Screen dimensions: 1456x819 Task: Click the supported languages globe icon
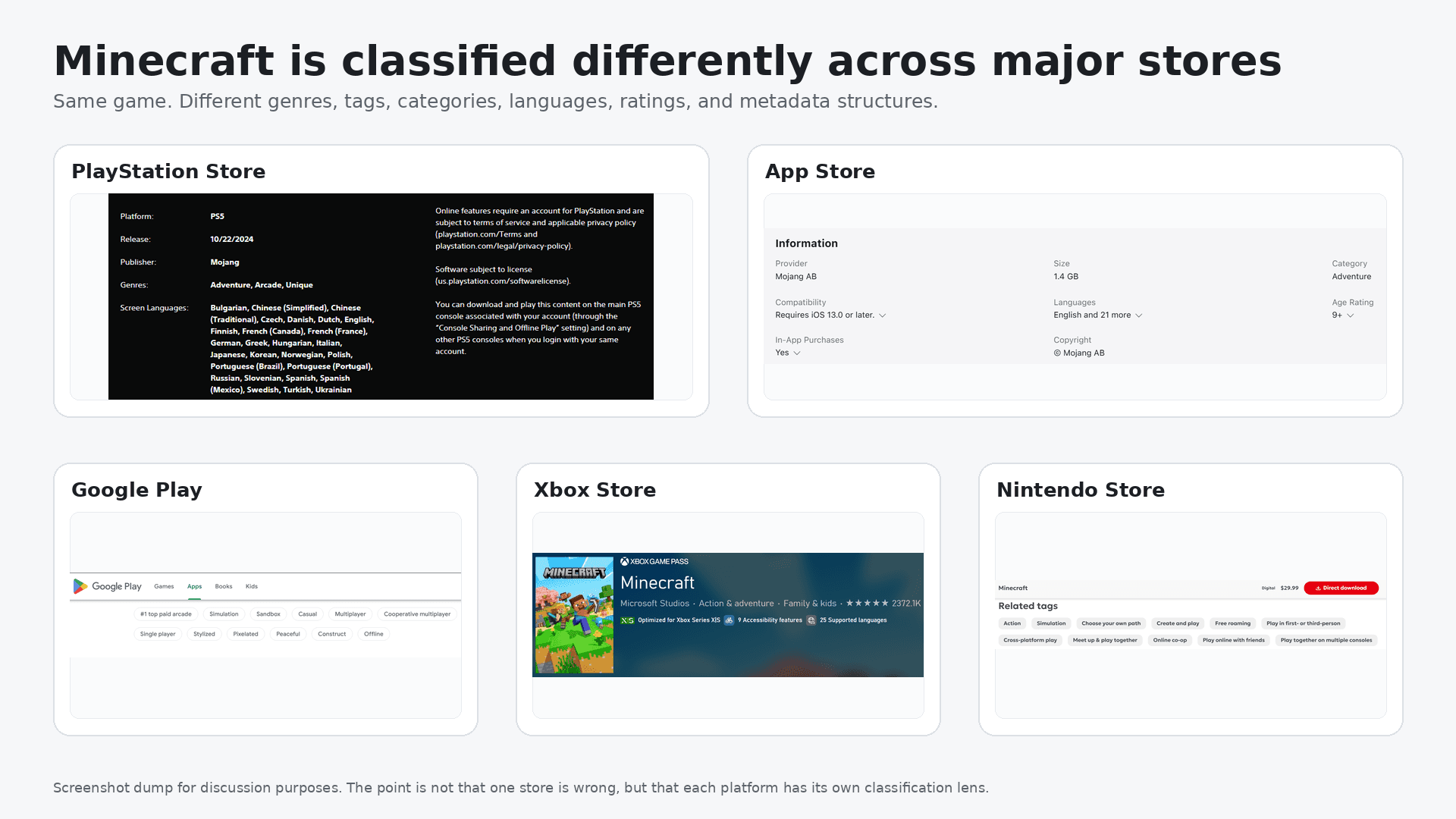click(811, 620)
